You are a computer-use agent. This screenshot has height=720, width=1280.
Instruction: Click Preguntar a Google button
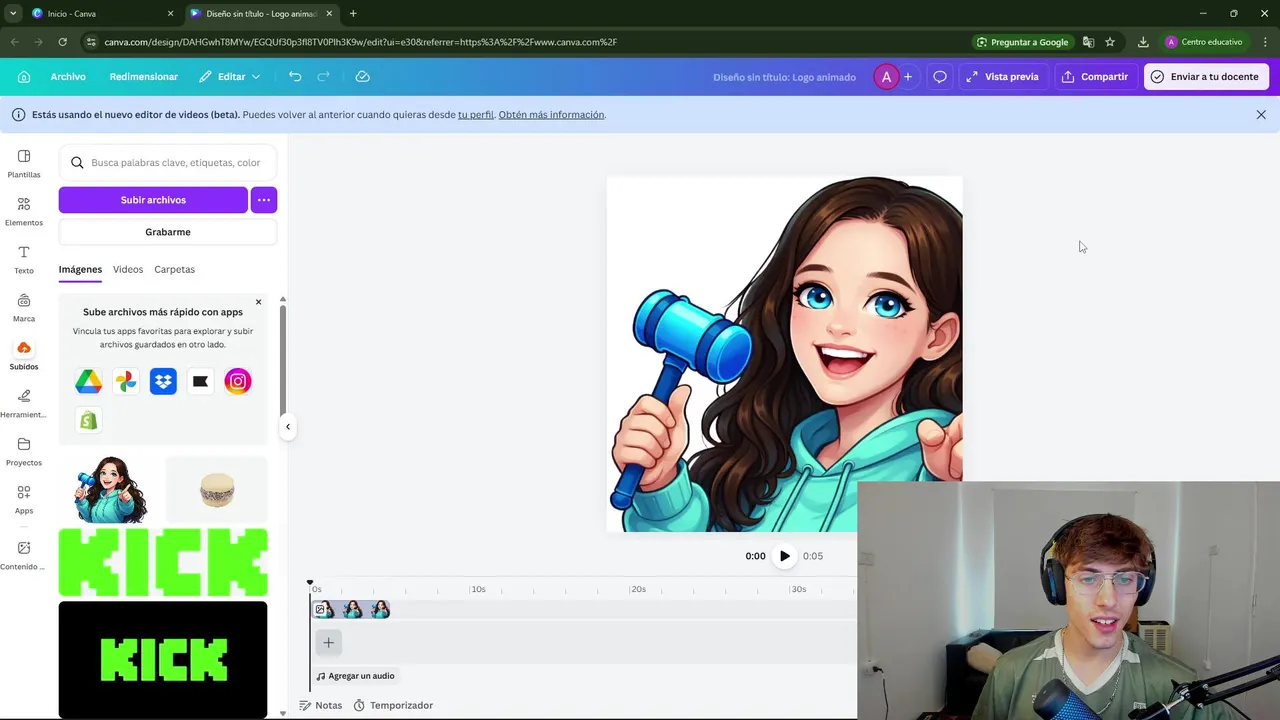click(x=1021, y=42)
